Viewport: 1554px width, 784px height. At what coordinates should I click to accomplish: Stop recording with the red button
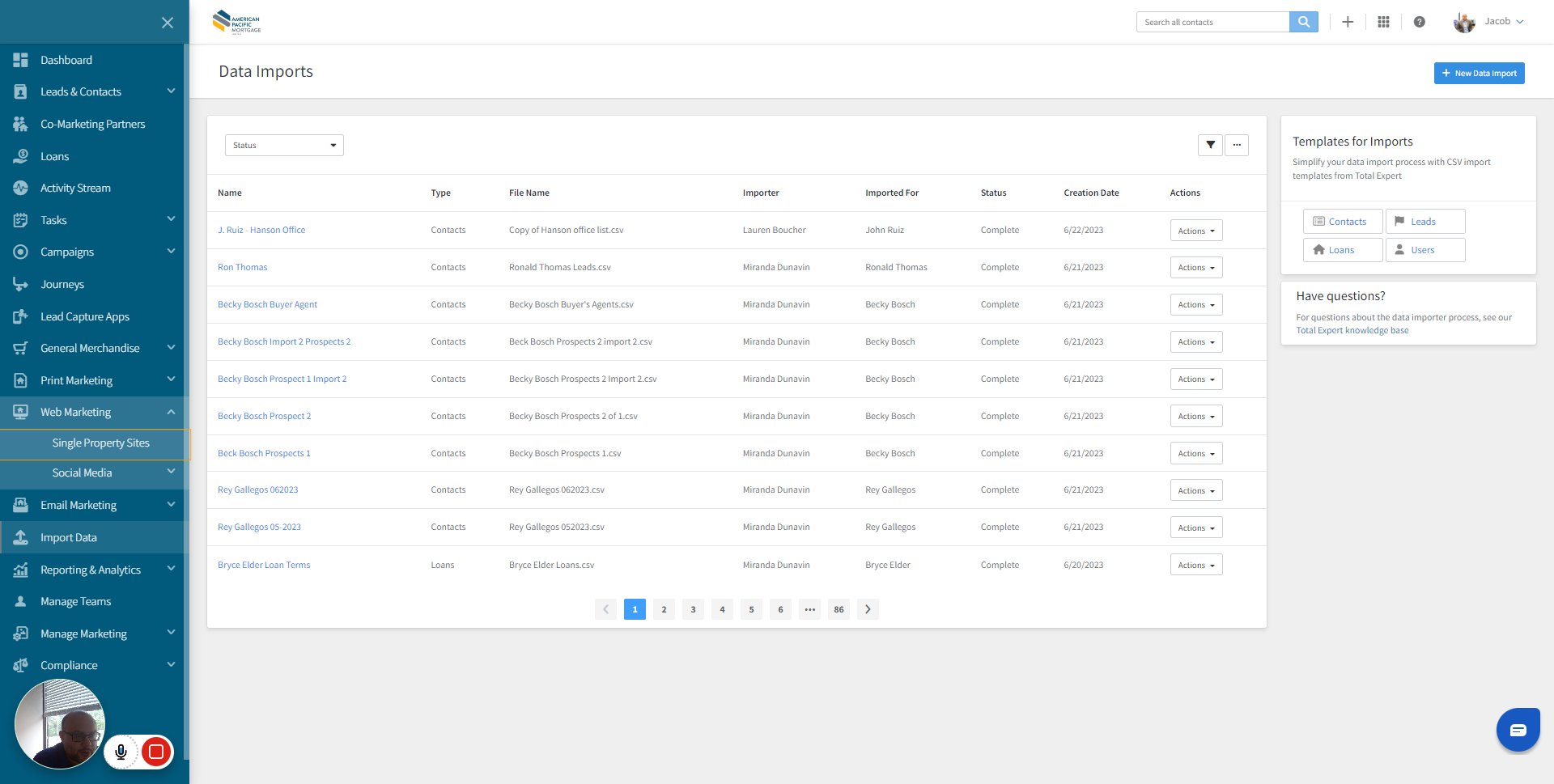pos(156,752)
